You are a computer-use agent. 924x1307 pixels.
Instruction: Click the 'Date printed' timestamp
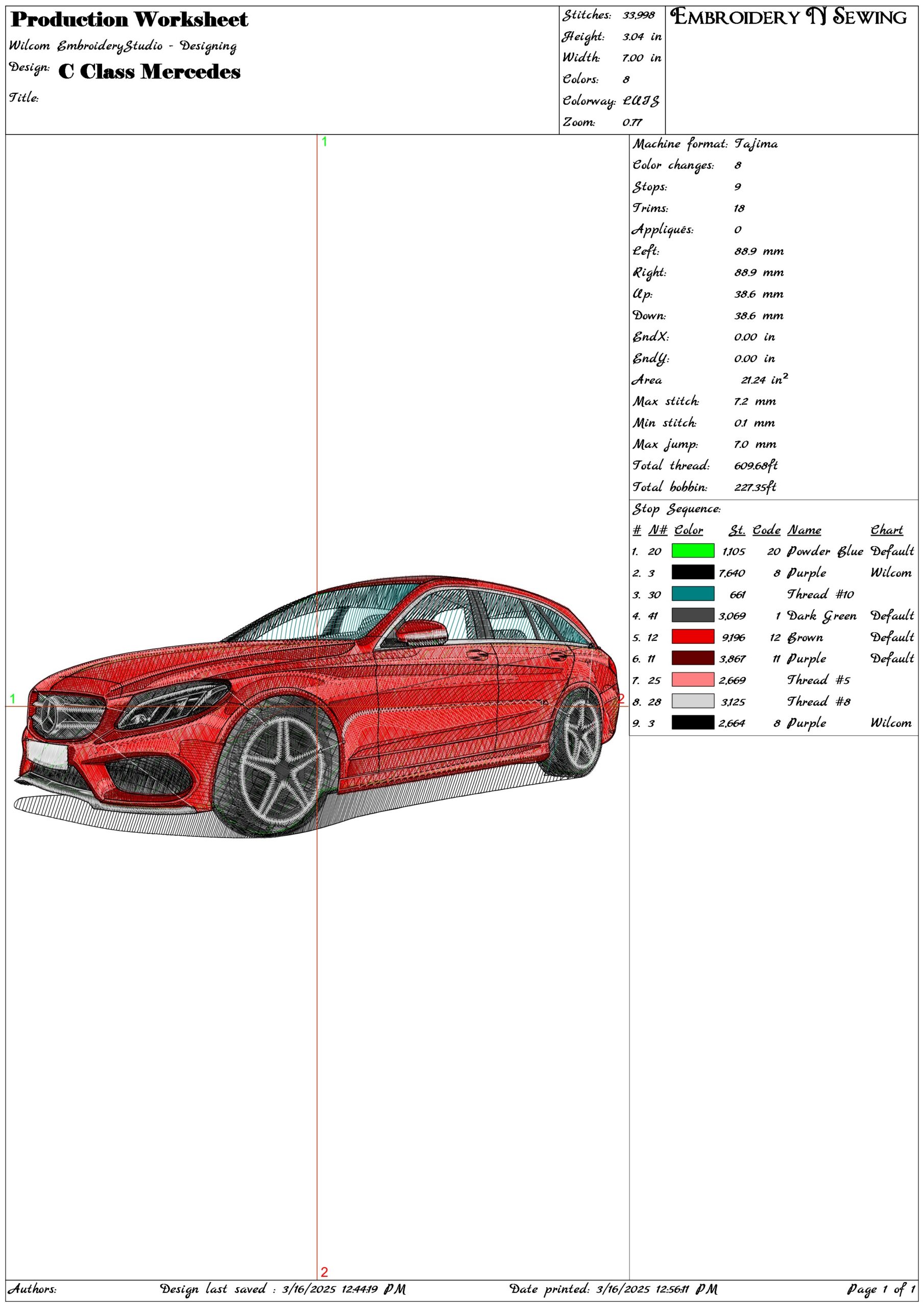tap(613, 1289)
